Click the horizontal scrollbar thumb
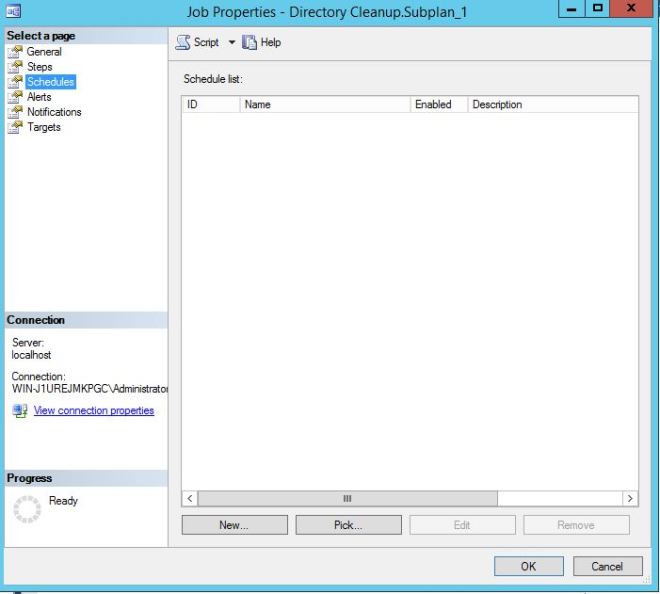 (348, 498)
